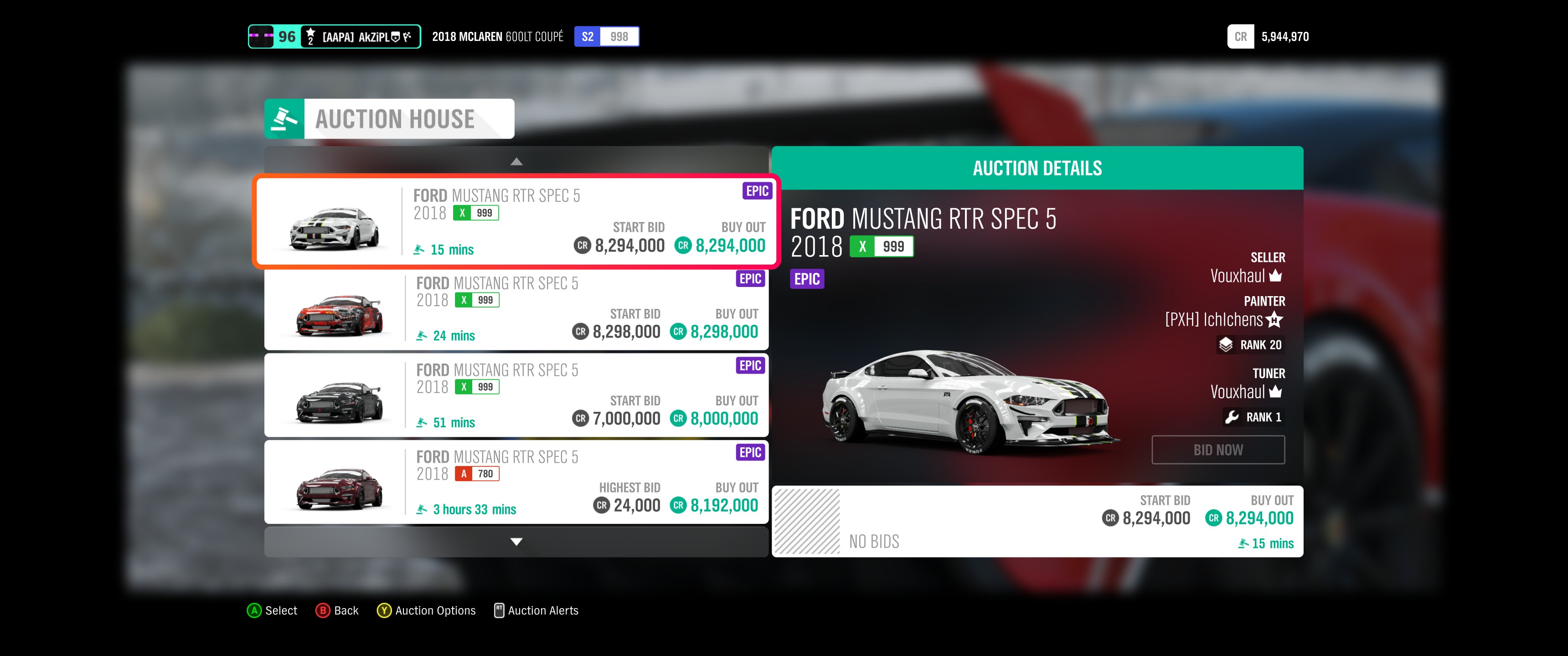The image size is (1568, 656).
Task: Click the tuner rank wrench icon
Action: (x=1232, y=417)
